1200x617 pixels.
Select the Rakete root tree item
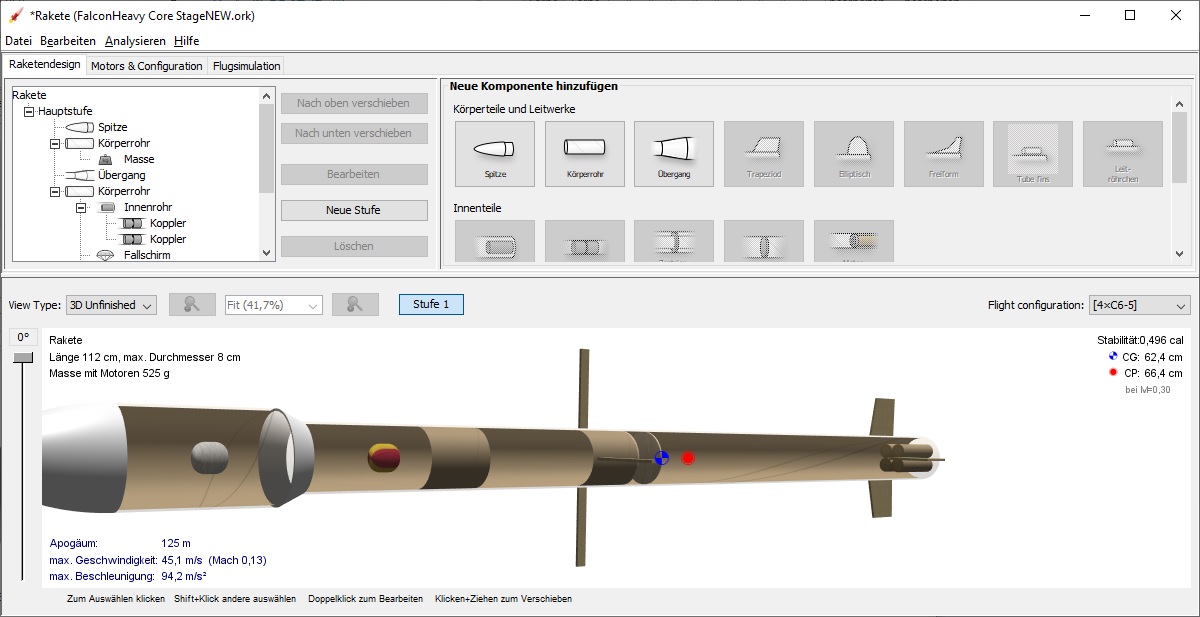30,95
